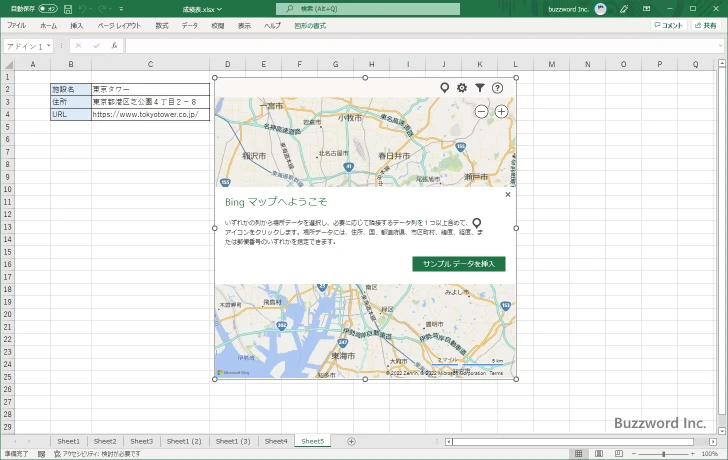728x460 pixels.
Task: Switch to Normal view icon
Action: [578, 454]
